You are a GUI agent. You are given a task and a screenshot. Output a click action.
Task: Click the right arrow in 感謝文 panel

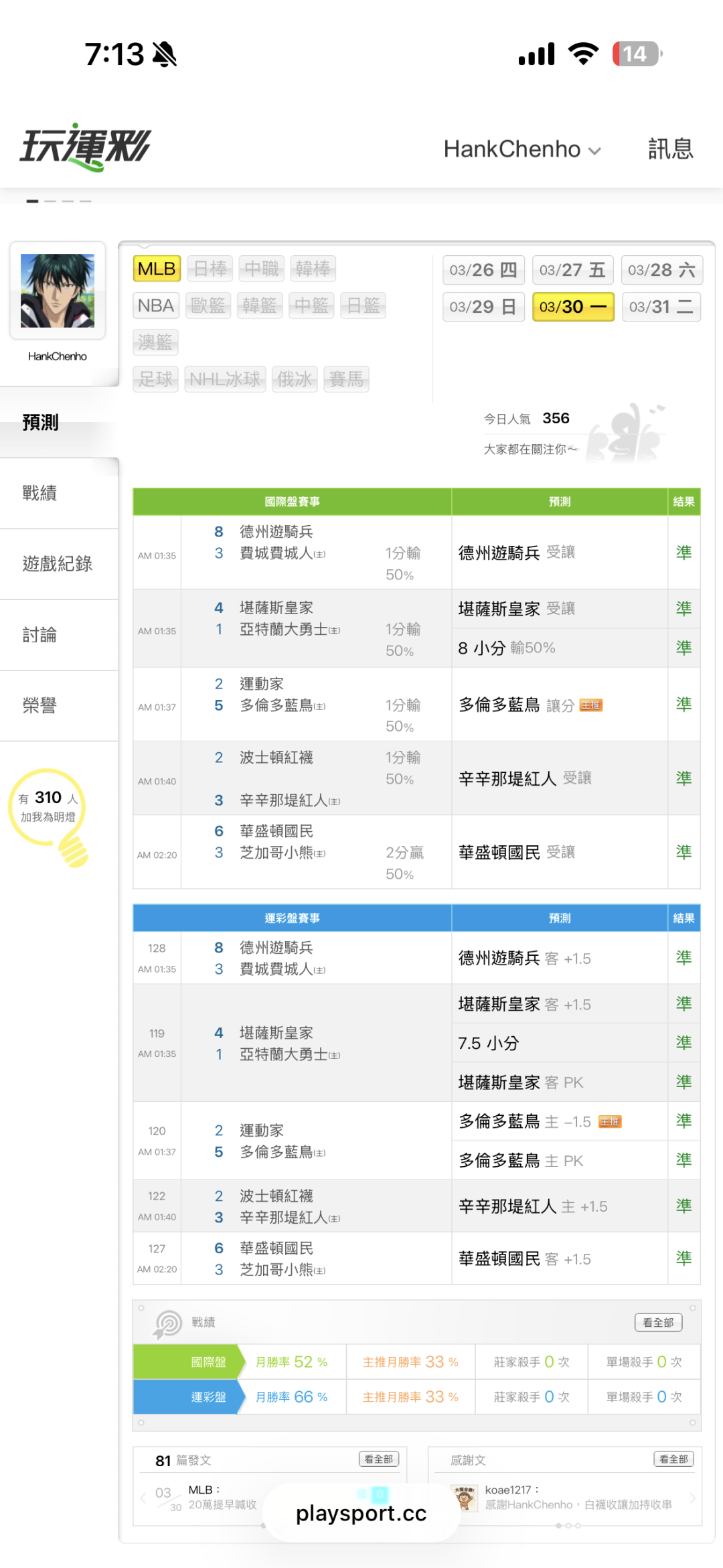(x=692, y=1498)
